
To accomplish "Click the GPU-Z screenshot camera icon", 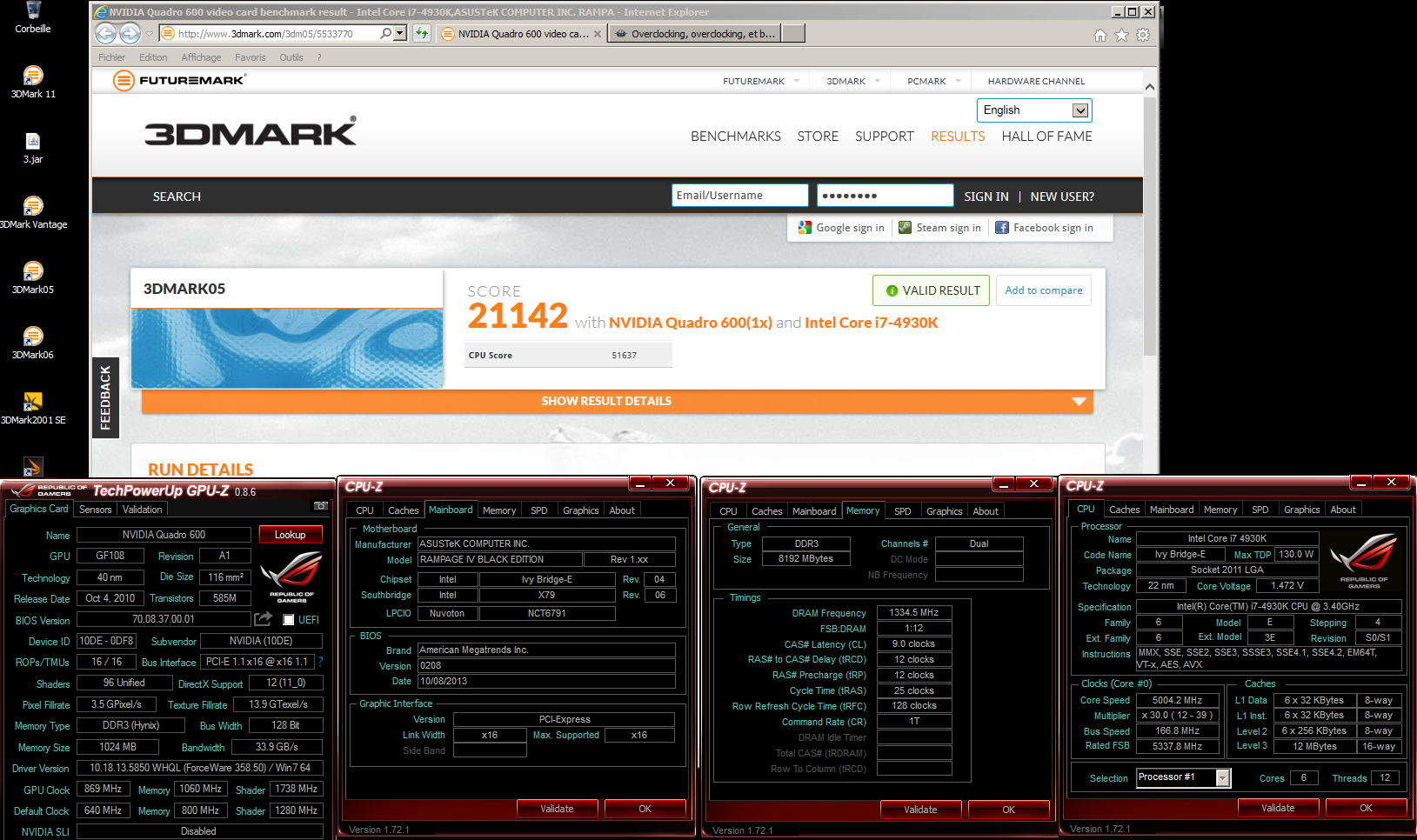I will coord(320,505).
